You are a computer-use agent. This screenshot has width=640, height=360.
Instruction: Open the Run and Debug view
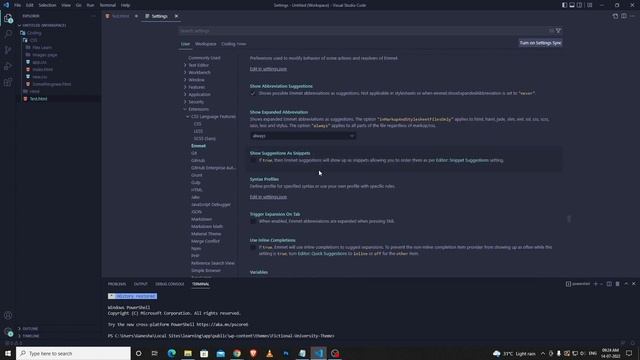[8, 66]
